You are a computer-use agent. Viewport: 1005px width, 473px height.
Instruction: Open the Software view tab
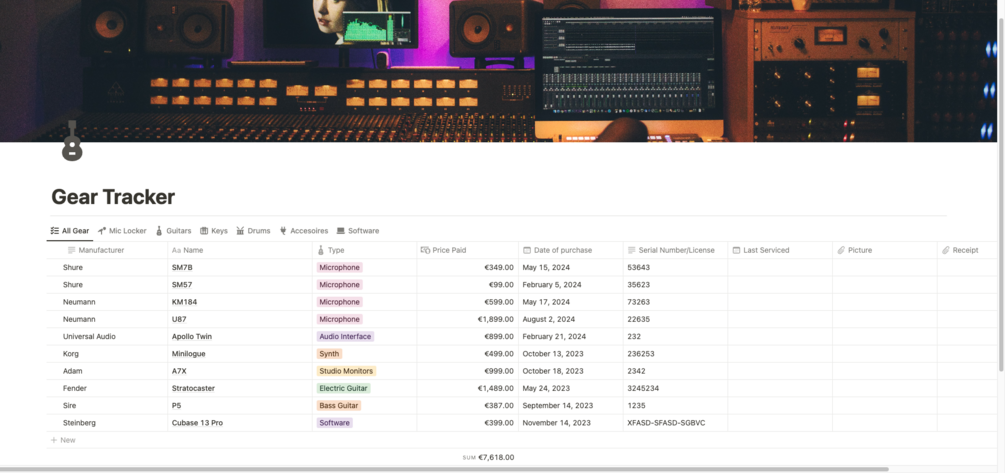coord(358,231)
